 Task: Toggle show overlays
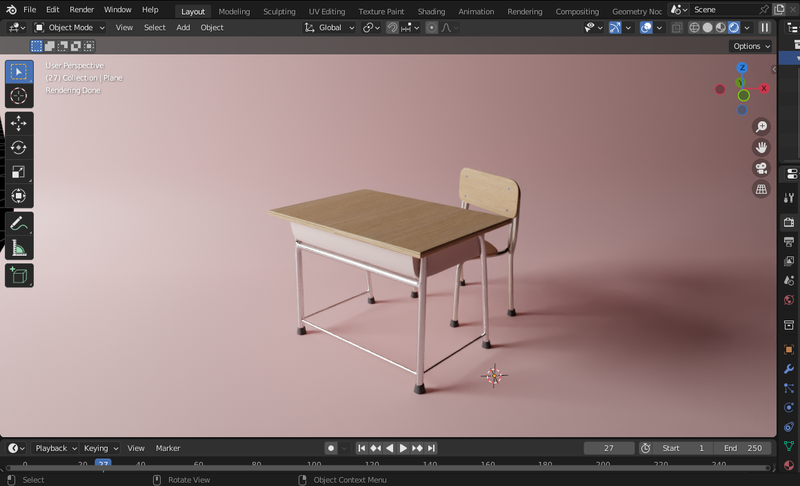click(646, 28)
